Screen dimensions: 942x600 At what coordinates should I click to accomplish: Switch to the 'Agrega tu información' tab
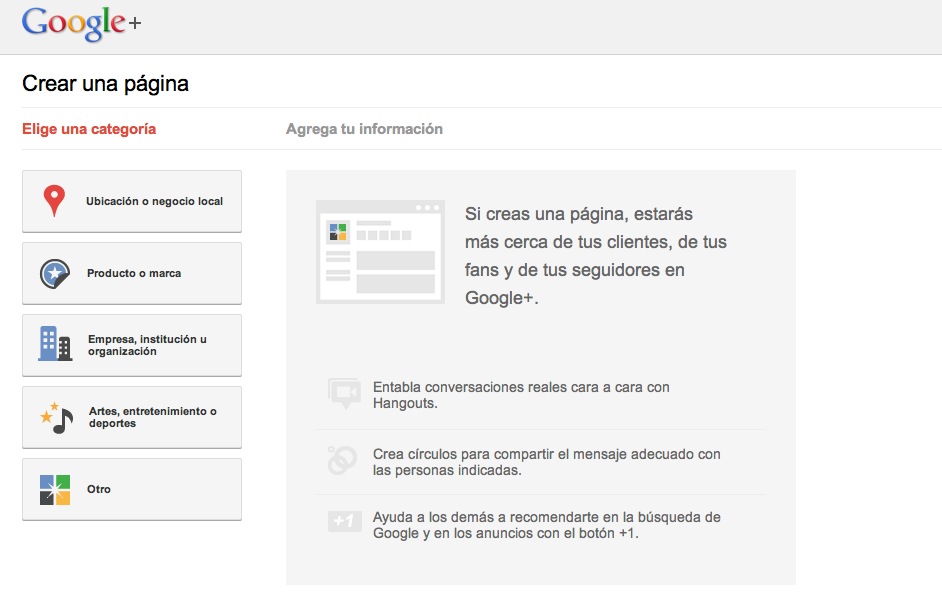(x=364, y=129)
